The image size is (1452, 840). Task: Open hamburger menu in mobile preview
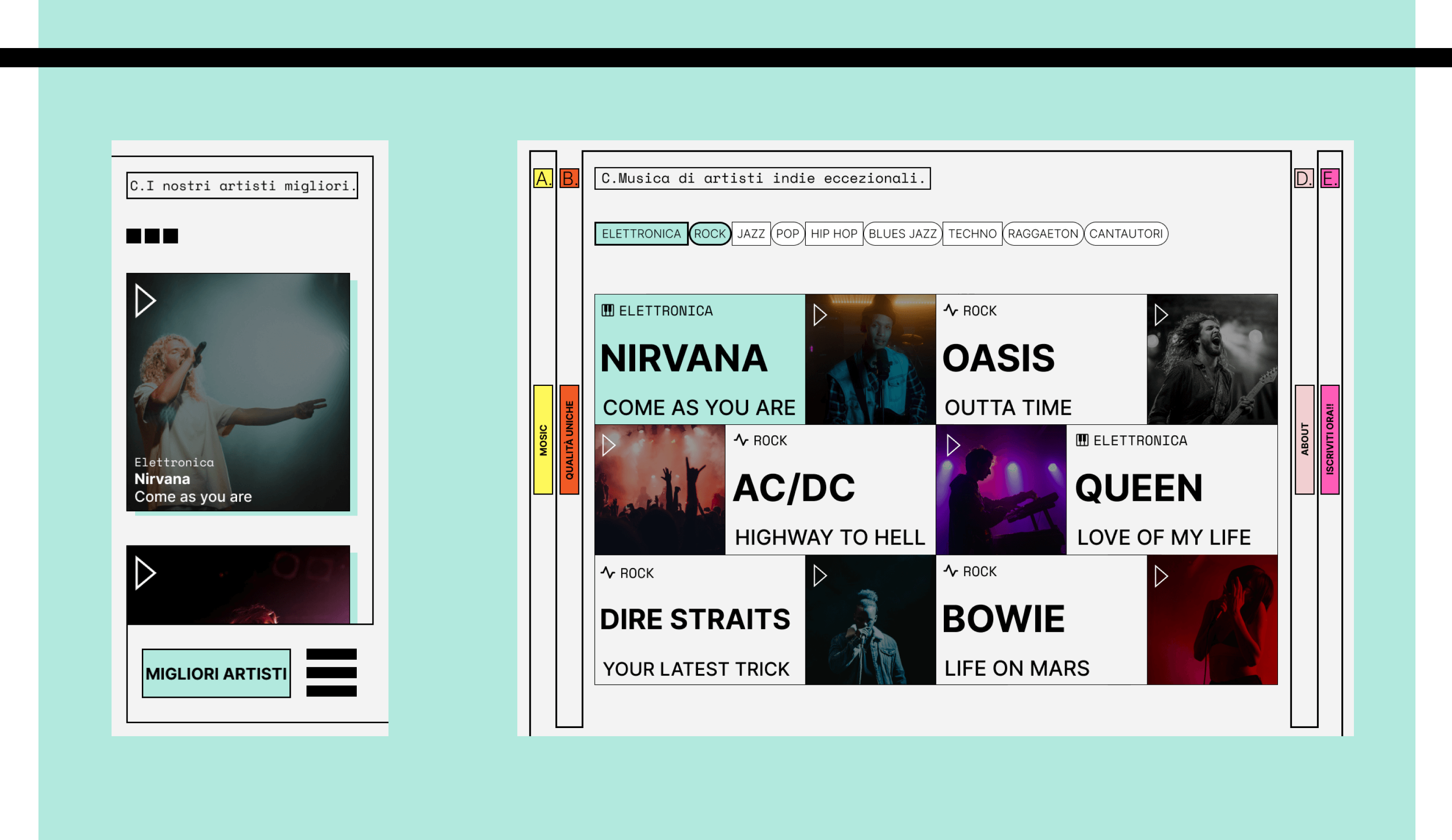(331, 672)
